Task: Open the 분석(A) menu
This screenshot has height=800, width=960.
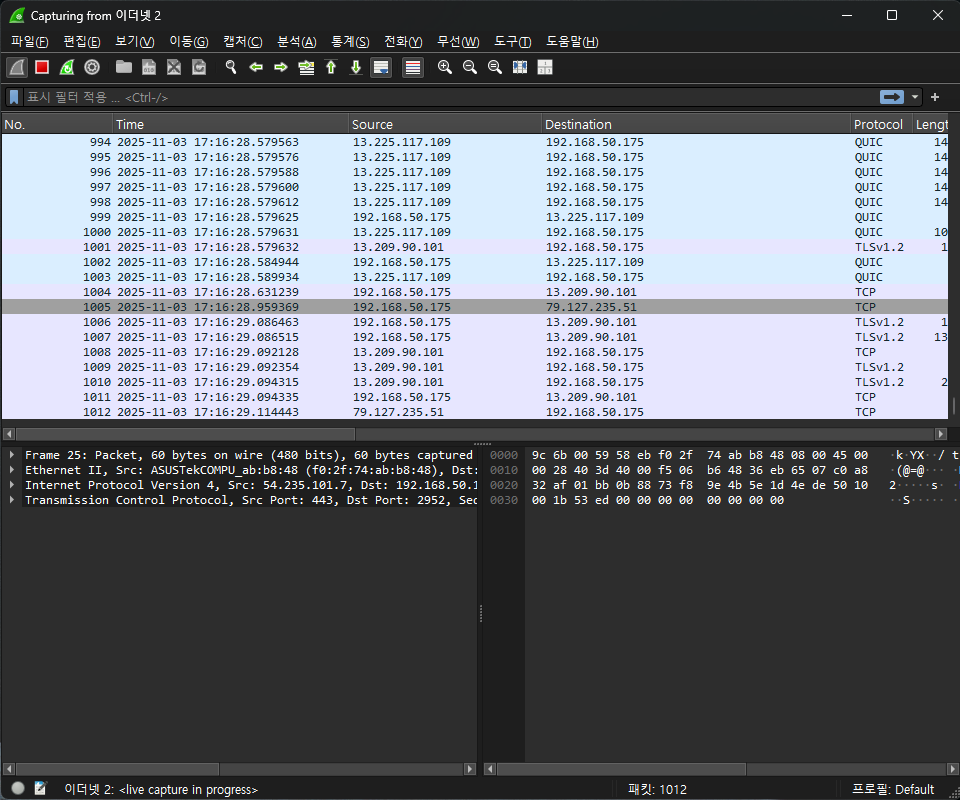Action: [x=296, y=42]
